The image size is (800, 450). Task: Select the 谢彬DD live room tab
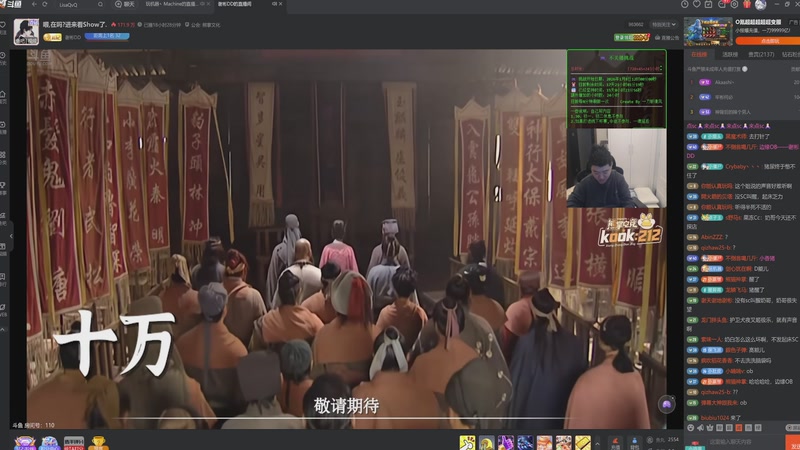tap(235, 4)
